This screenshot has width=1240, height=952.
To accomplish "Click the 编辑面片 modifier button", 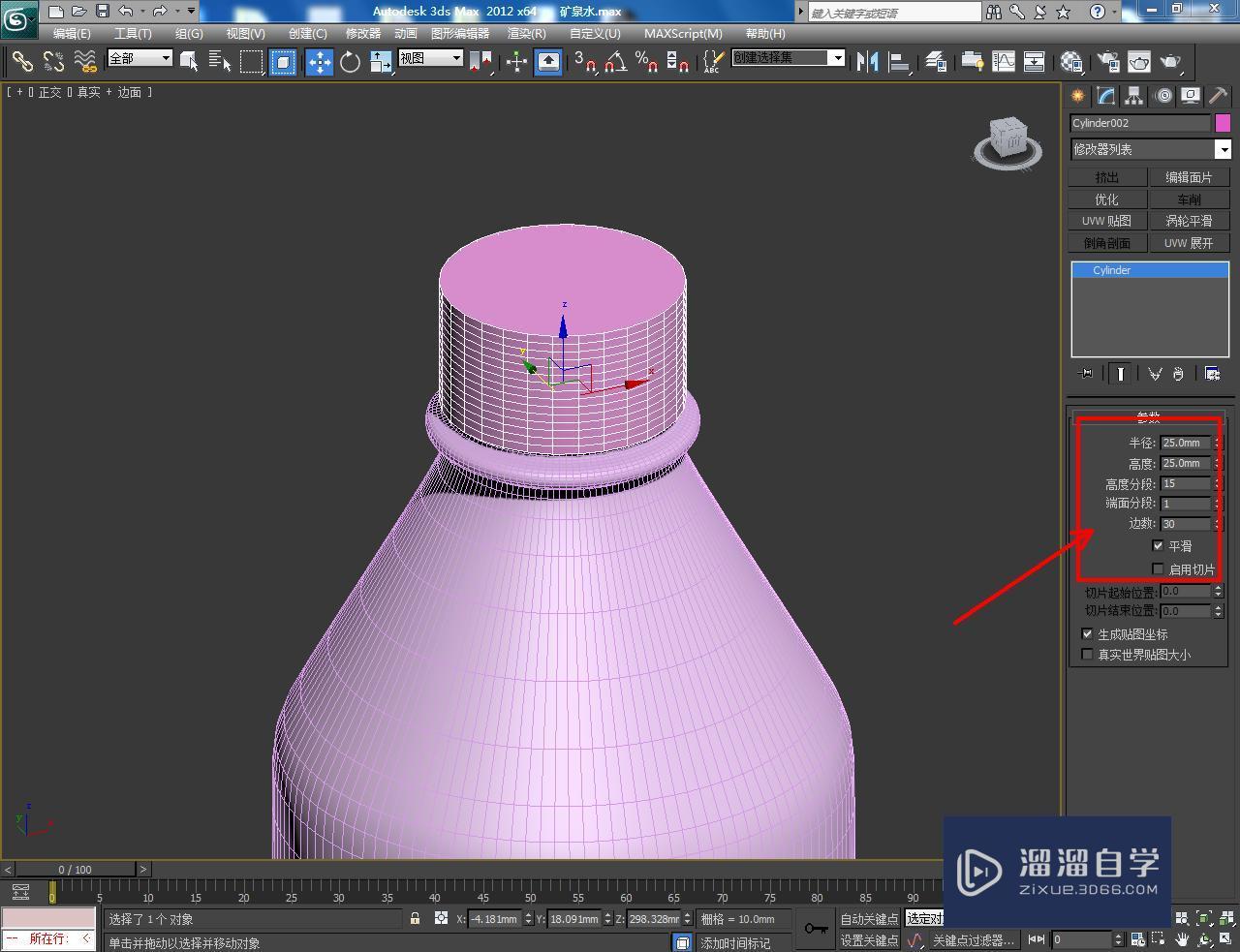I will coord(1189,177).
